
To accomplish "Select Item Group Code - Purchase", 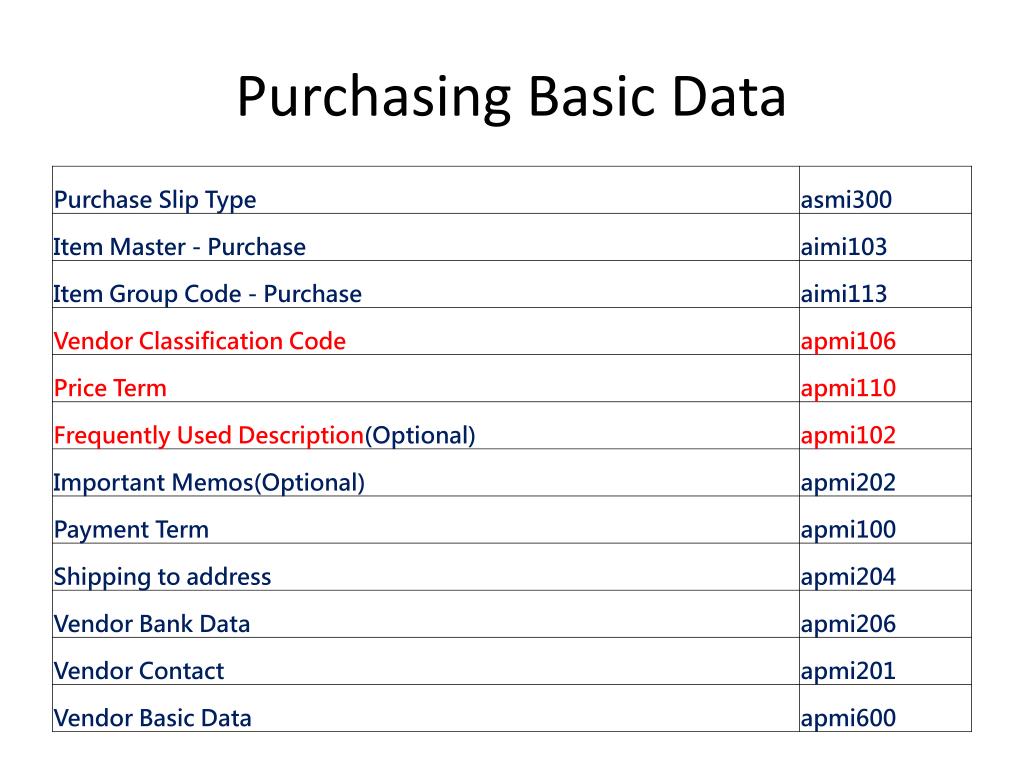I will (208, 295).
